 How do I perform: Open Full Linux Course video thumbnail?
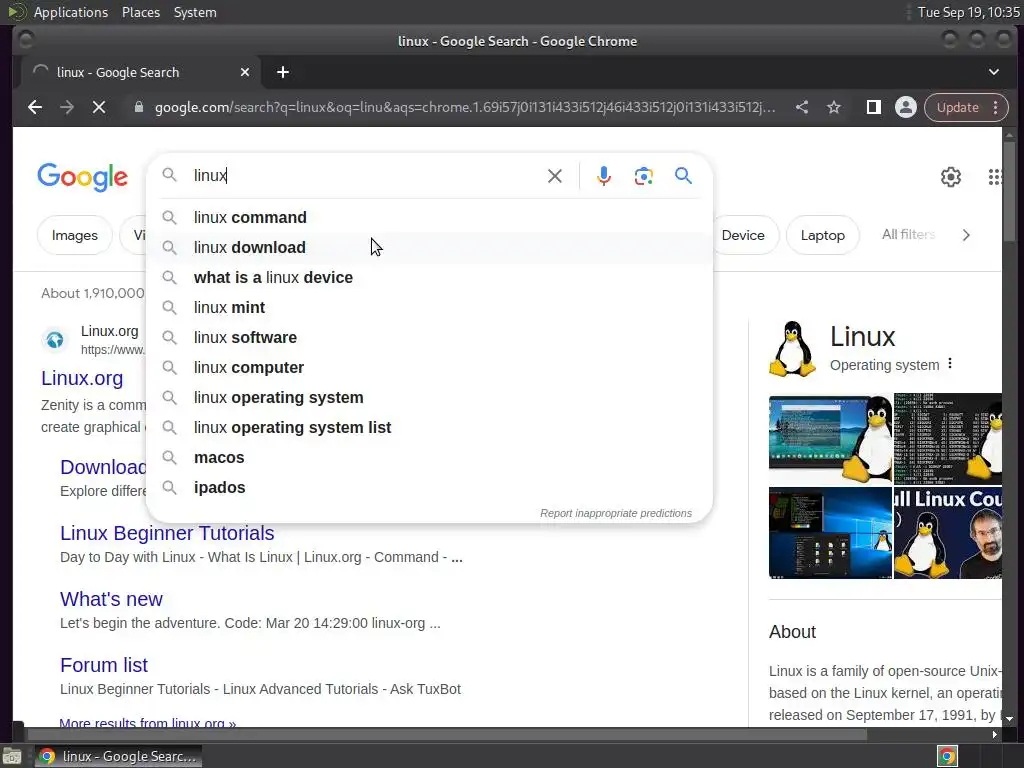pos(948,533)
